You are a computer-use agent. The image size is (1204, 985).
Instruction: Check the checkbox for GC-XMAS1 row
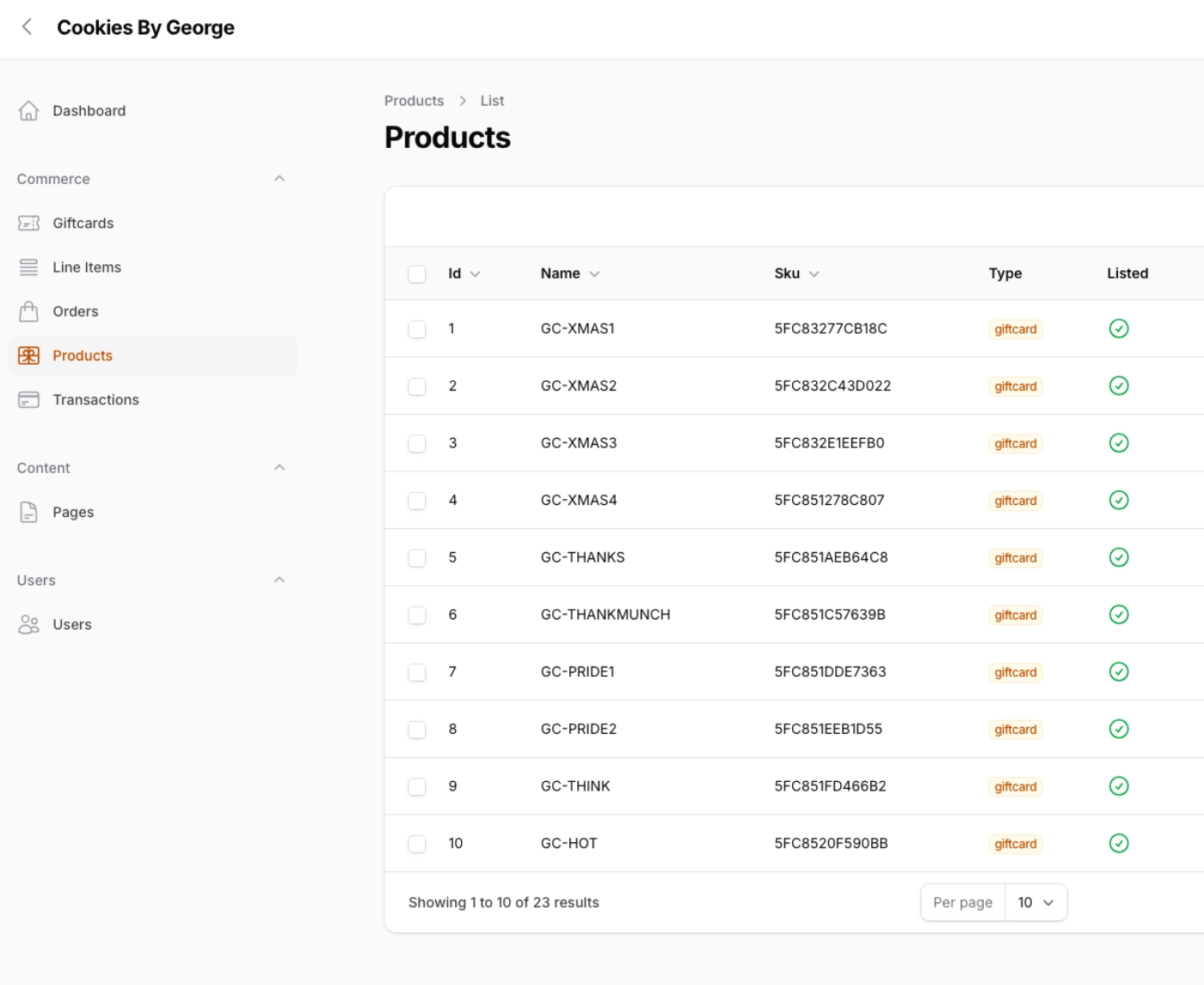tap(417, 328)
